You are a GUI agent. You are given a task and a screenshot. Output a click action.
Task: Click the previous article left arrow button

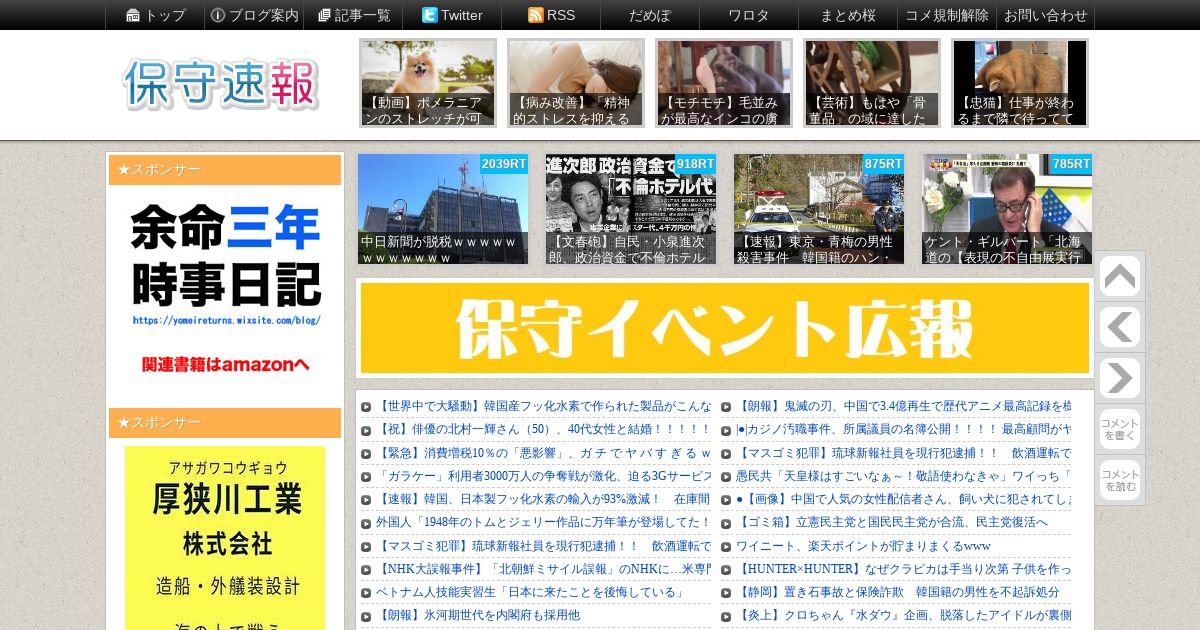1119,327
